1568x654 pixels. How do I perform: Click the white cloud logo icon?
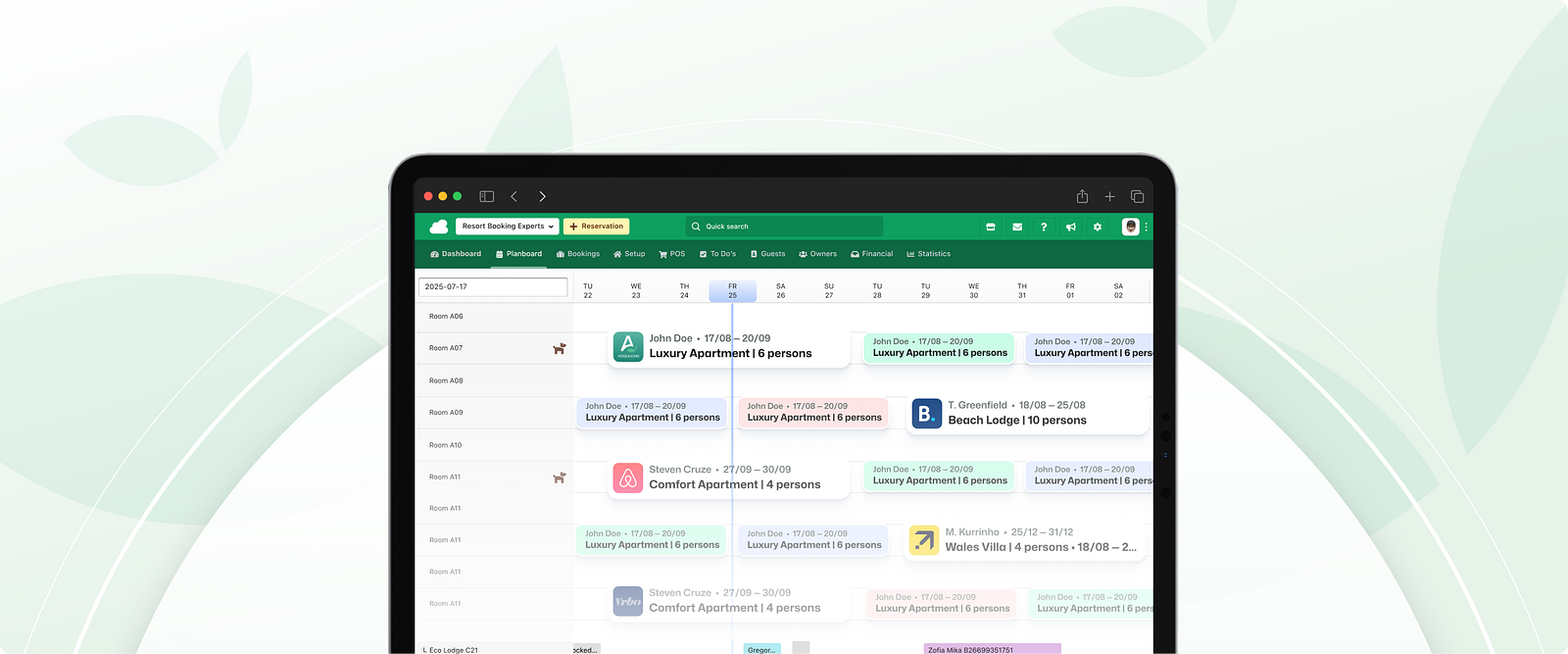(439, 226)
